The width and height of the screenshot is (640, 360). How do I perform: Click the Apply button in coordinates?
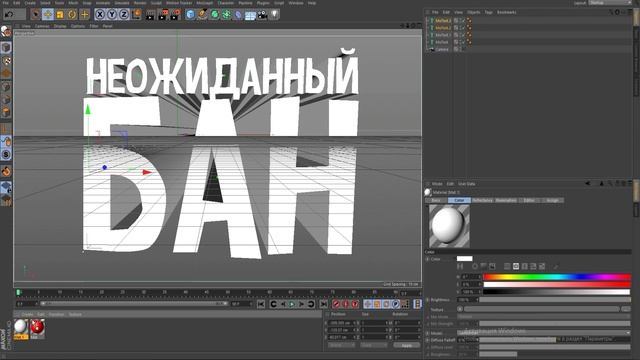407,345
